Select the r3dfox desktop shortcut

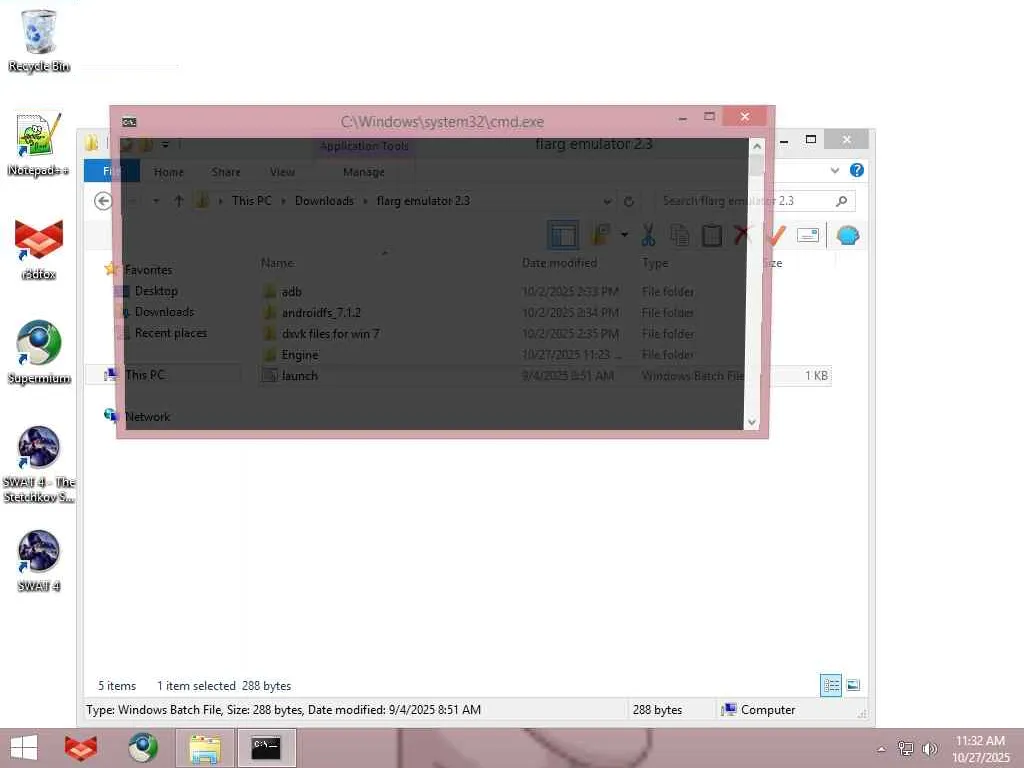39,248
